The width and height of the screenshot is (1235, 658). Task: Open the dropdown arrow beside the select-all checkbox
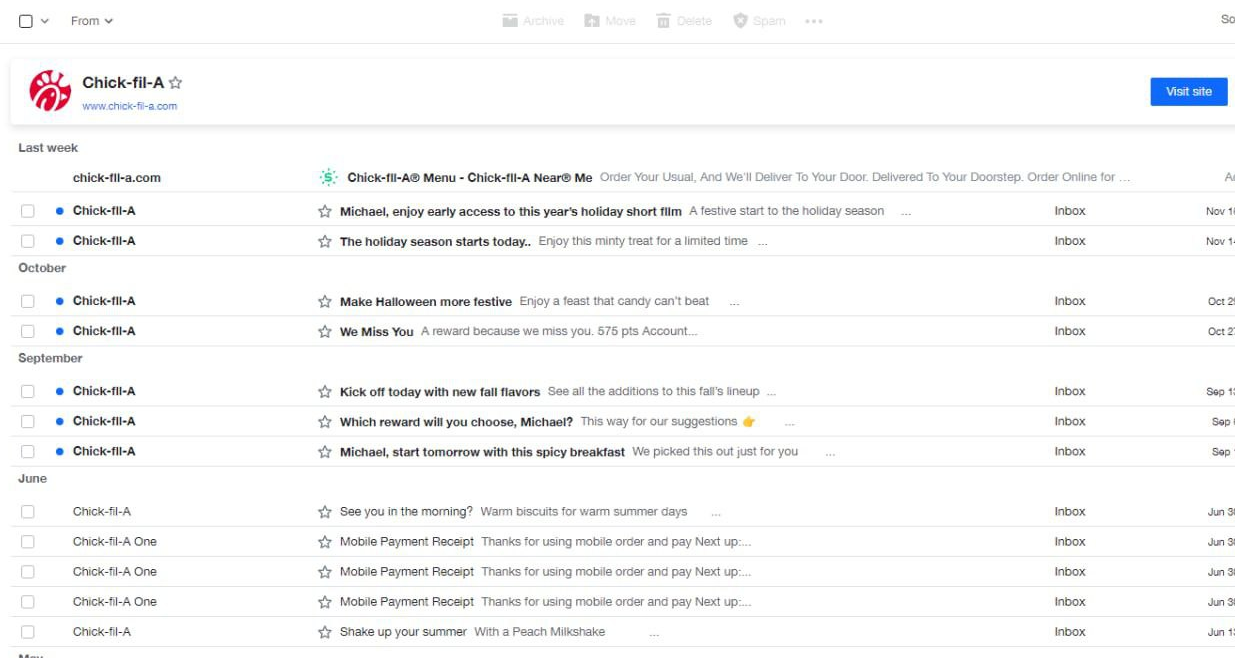point(45,21)
